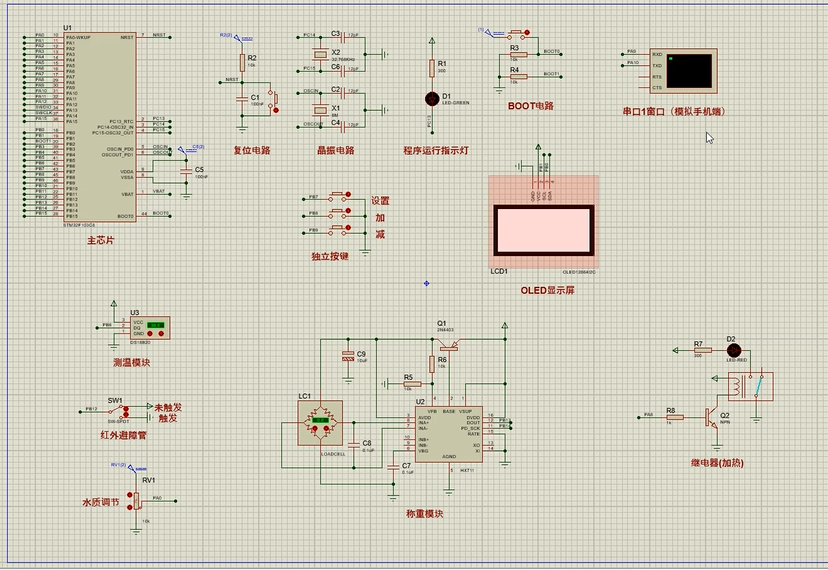Screen dimensions: 828x570
Task: Select capacitor C7 below HX711
Action: [x=393, y=467]
